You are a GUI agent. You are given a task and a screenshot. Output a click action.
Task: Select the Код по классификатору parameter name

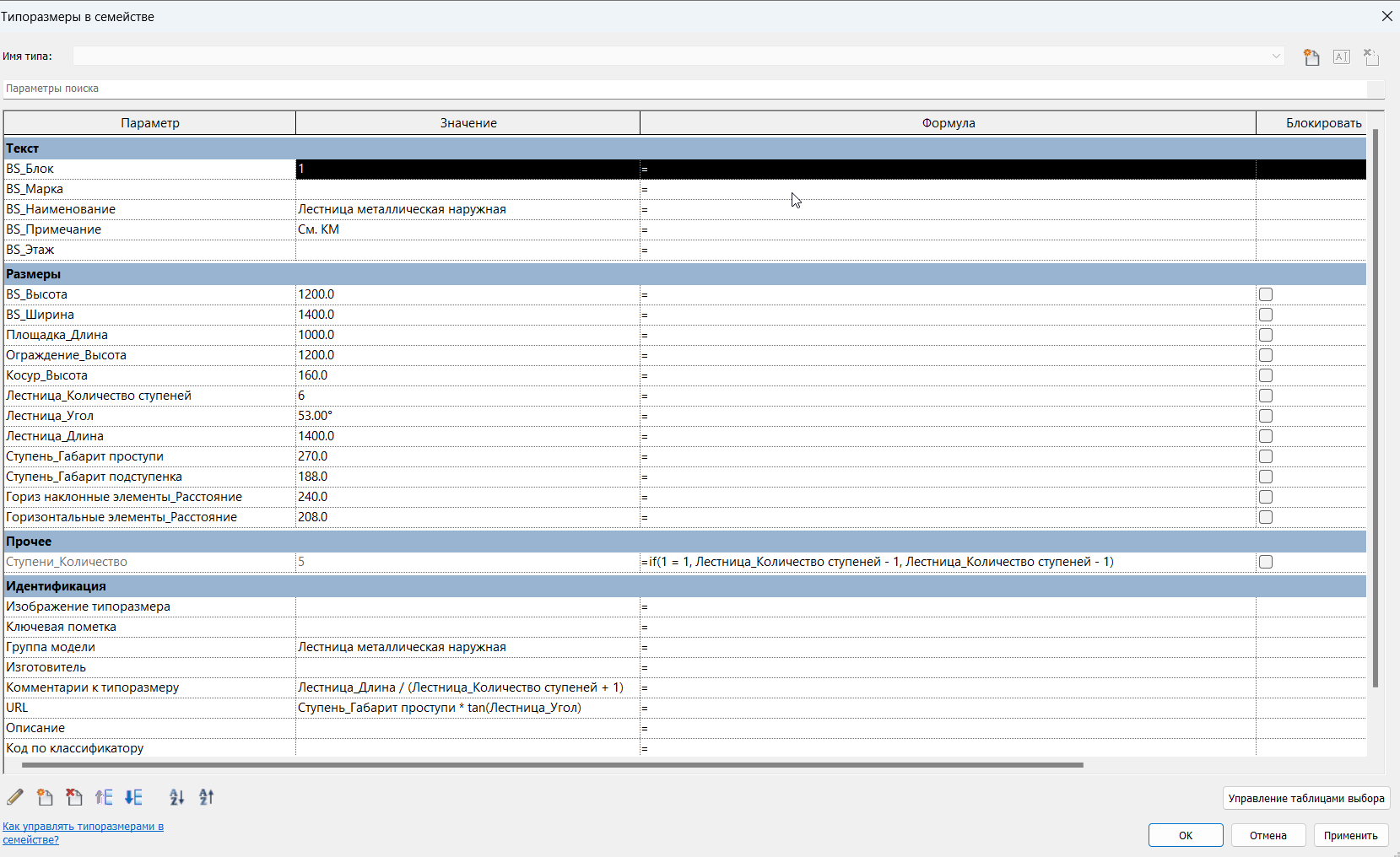[x=150, y=748]
